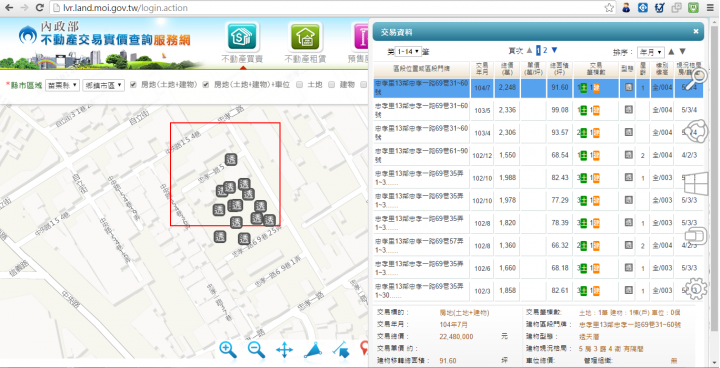Close the 交易資料 panel
This screenshot has width=720, height=368.
click(696, 31)
